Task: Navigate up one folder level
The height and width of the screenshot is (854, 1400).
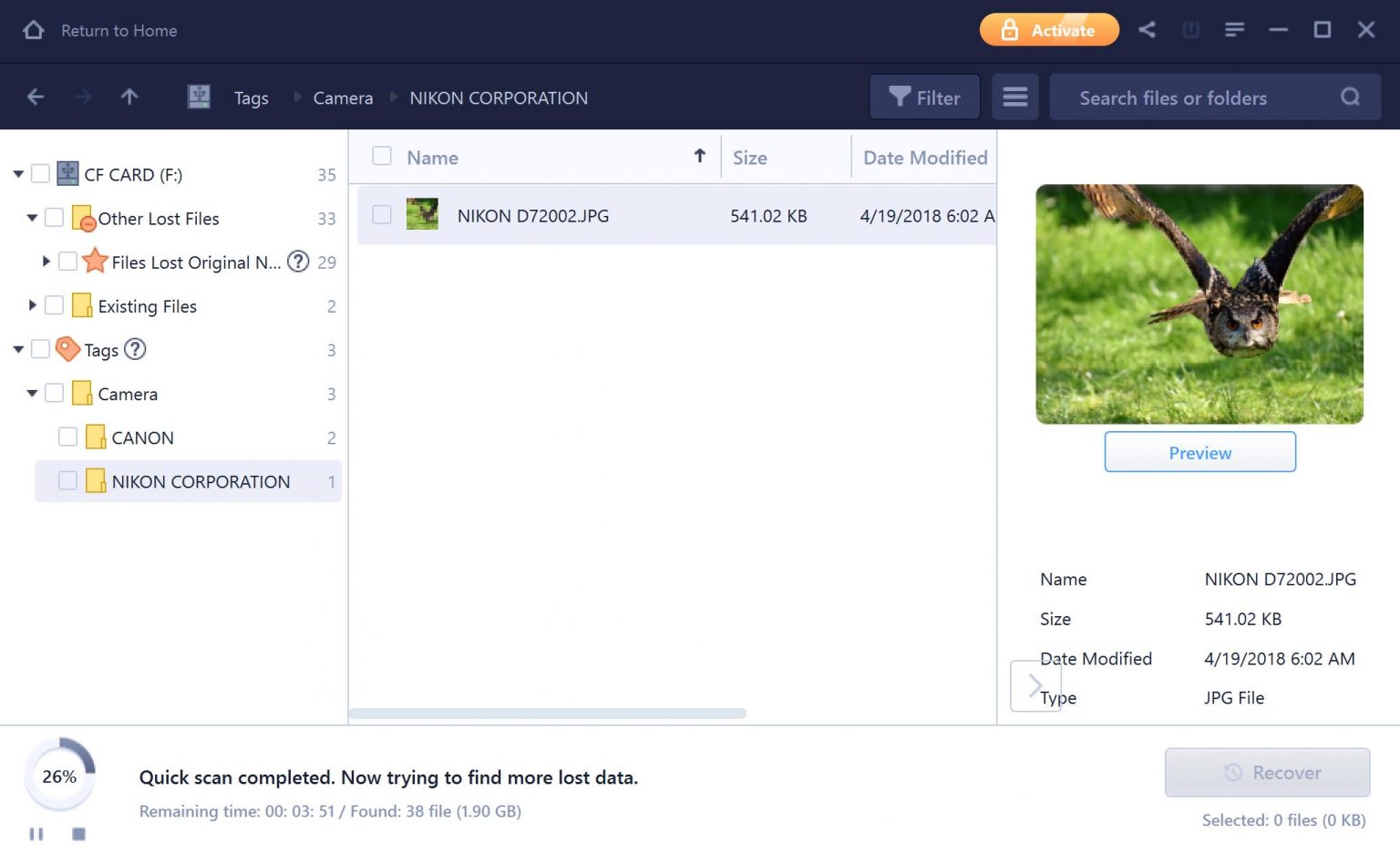Action: click(x=129, y=97)
